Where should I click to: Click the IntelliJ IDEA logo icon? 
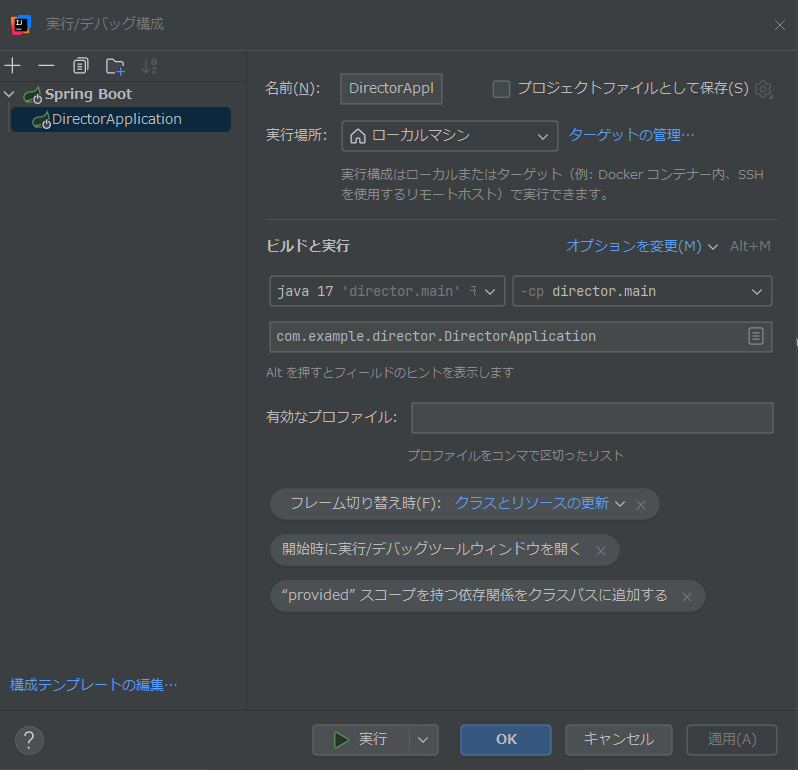tap(21, 24)
